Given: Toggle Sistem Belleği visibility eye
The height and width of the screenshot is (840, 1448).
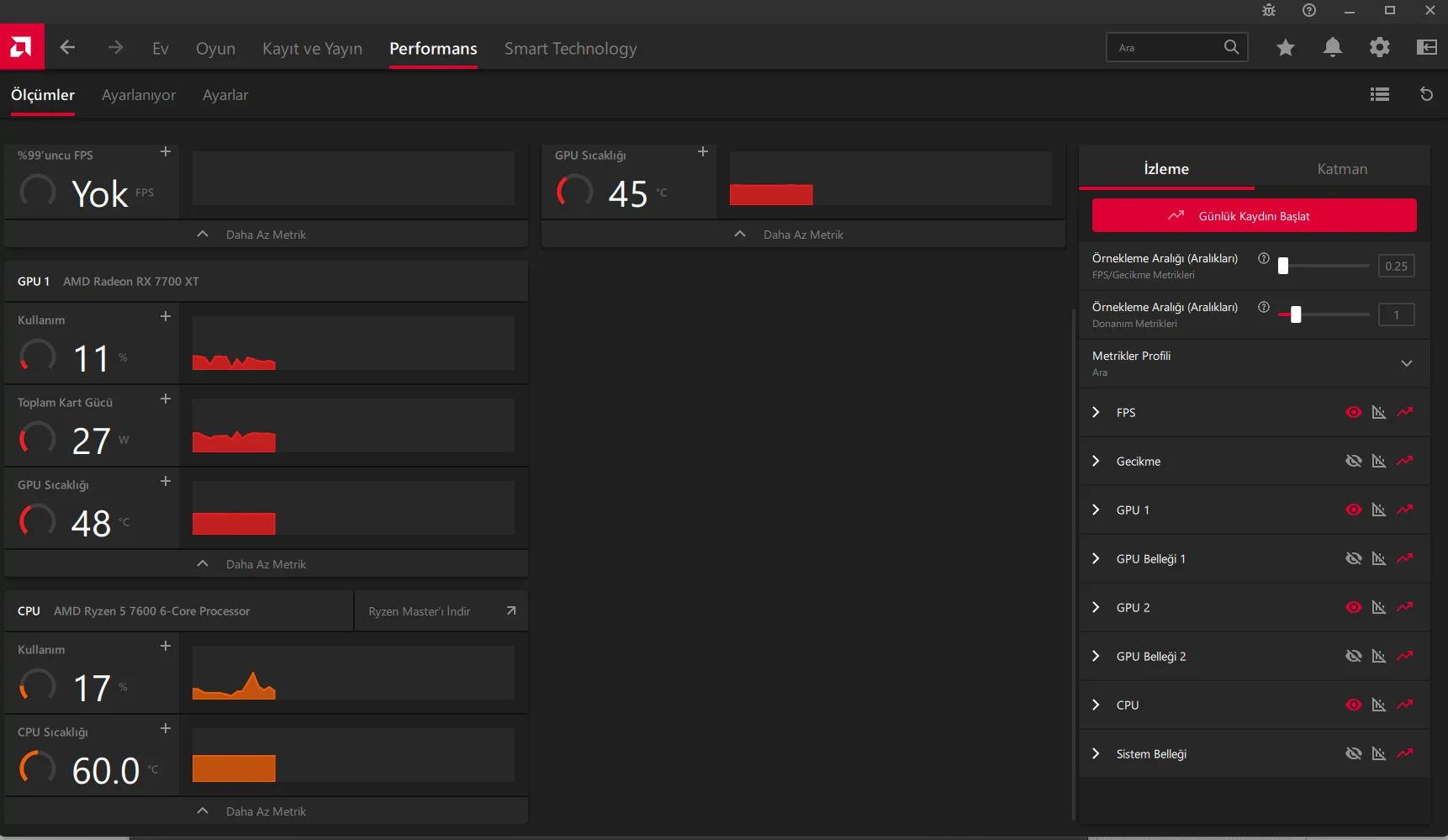Looking at the screenshot, I should pyautogui.click(x=1354, y=753).
